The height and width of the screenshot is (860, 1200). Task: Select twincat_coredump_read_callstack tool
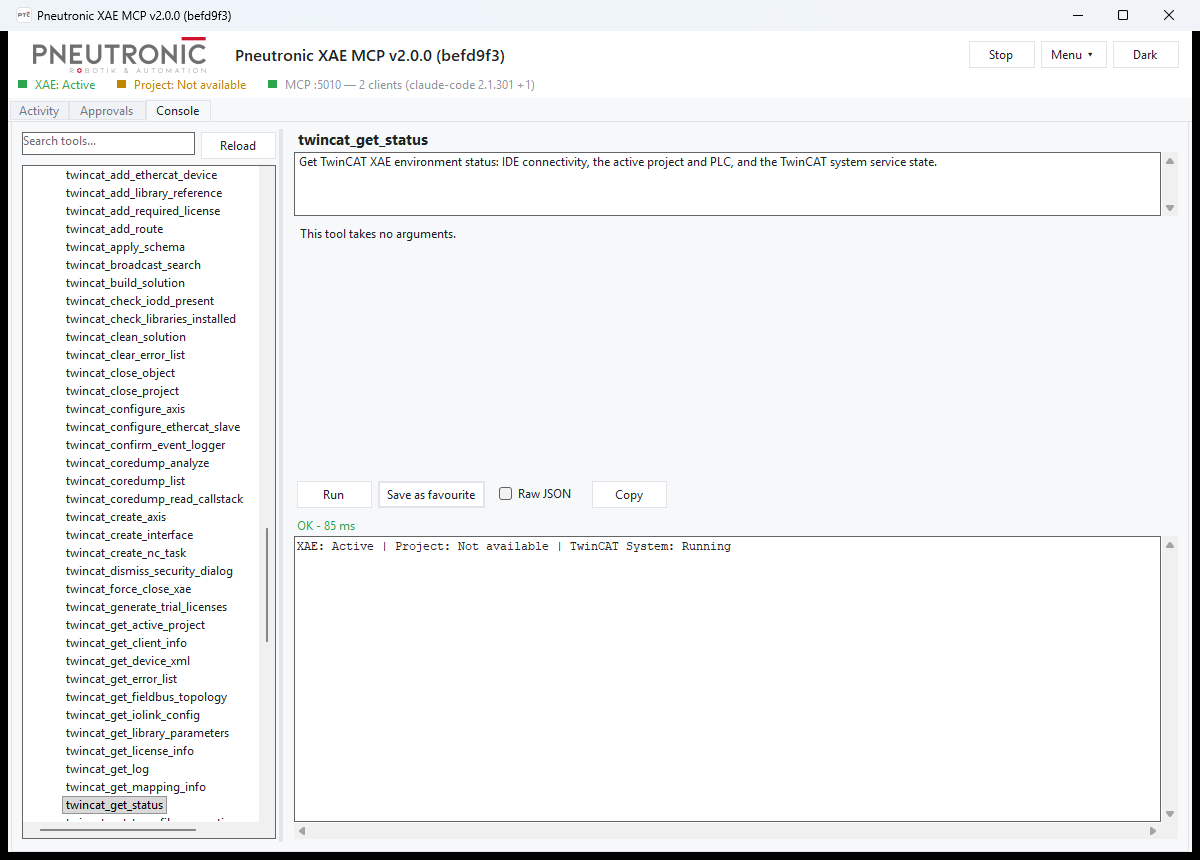[155, 499]
